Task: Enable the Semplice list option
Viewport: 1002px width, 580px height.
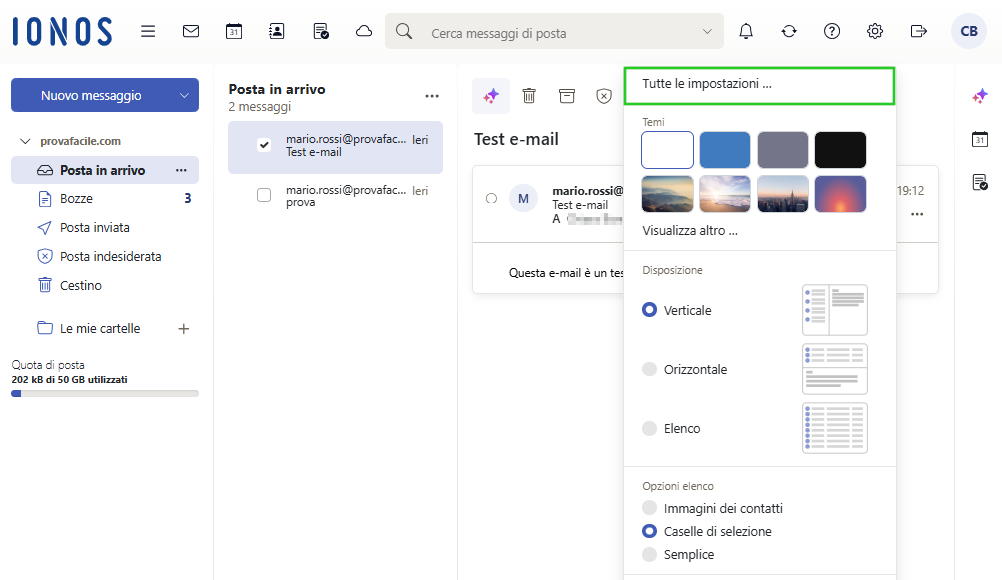Action: 649,553
